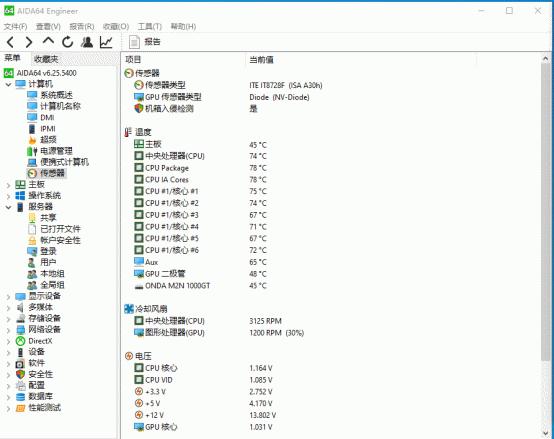Open the user icon in toolbar
Image resolution: width=554 pixels, height=439 pixels.
click(x=87, y=42)
